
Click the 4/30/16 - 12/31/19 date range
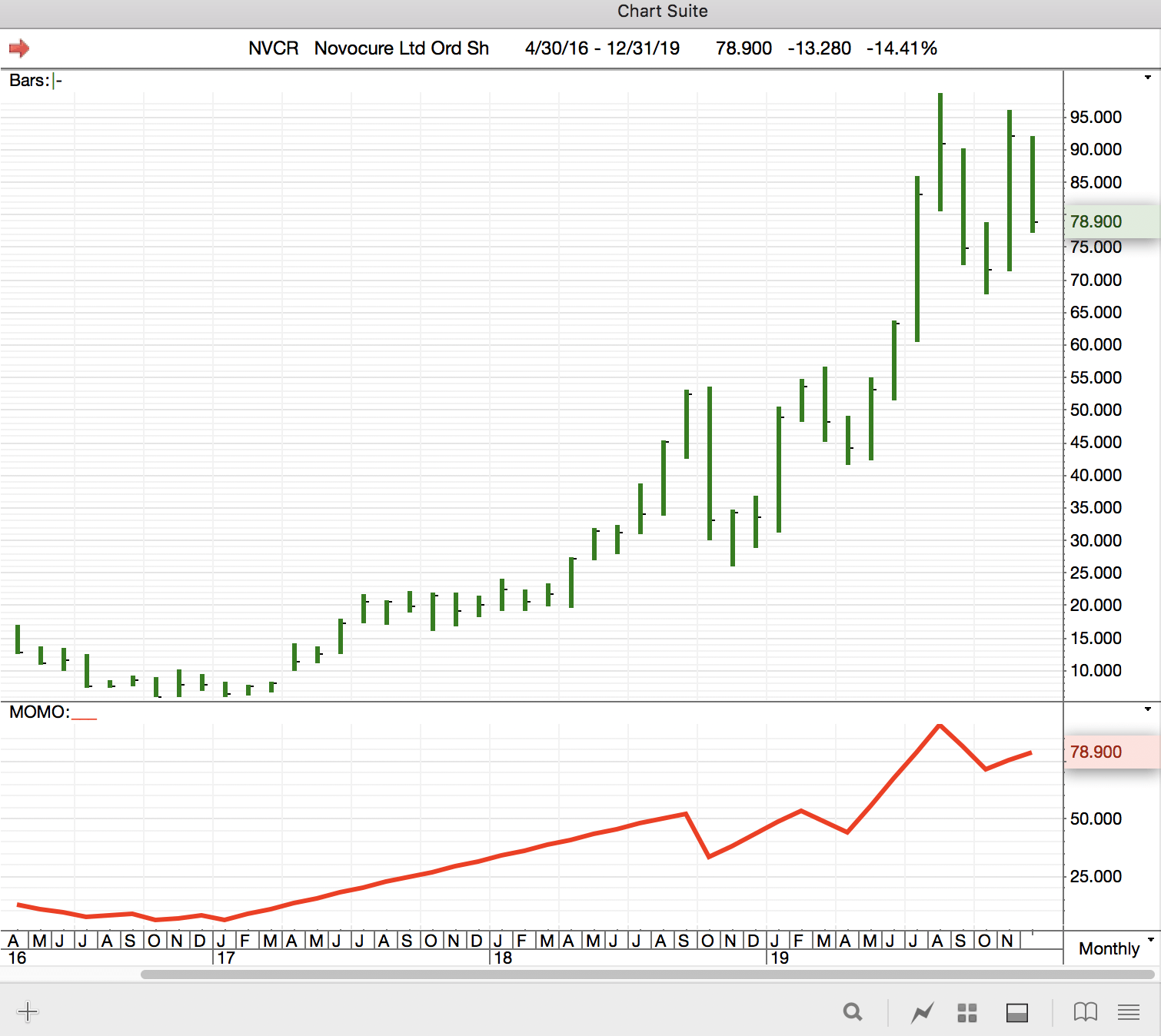(602, 48)
